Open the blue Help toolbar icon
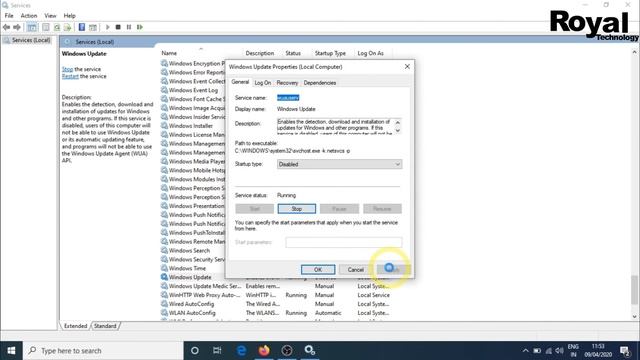 click(x=82, y=27)
